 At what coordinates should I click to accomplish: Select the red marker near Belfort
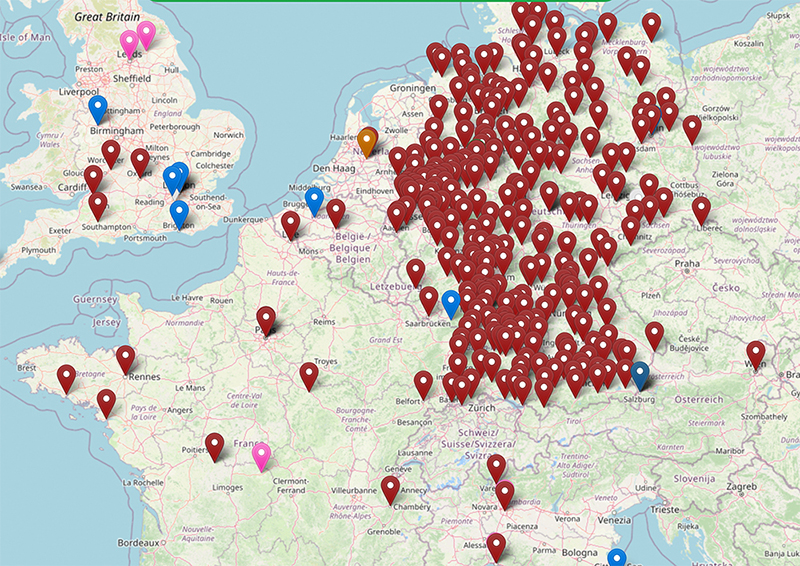[424, 384]
